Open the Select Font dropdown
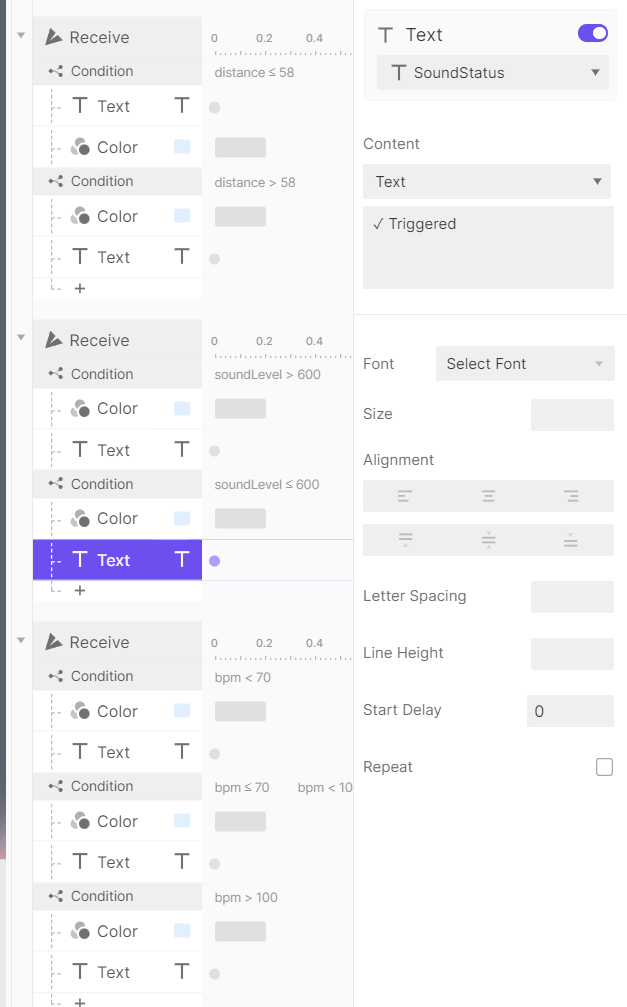Image resolution: width=627 pixels, height=1007 pixels. click(525, 364)
